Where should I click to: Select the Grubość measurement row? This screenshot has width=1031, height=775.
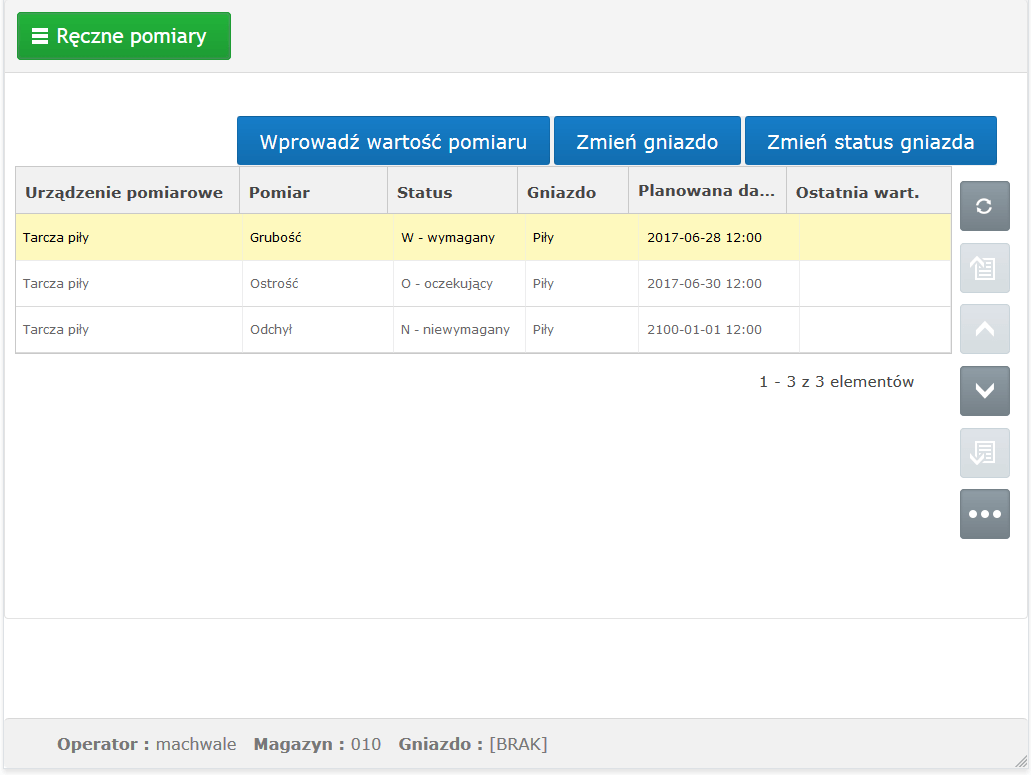click(x=275, y=238)
